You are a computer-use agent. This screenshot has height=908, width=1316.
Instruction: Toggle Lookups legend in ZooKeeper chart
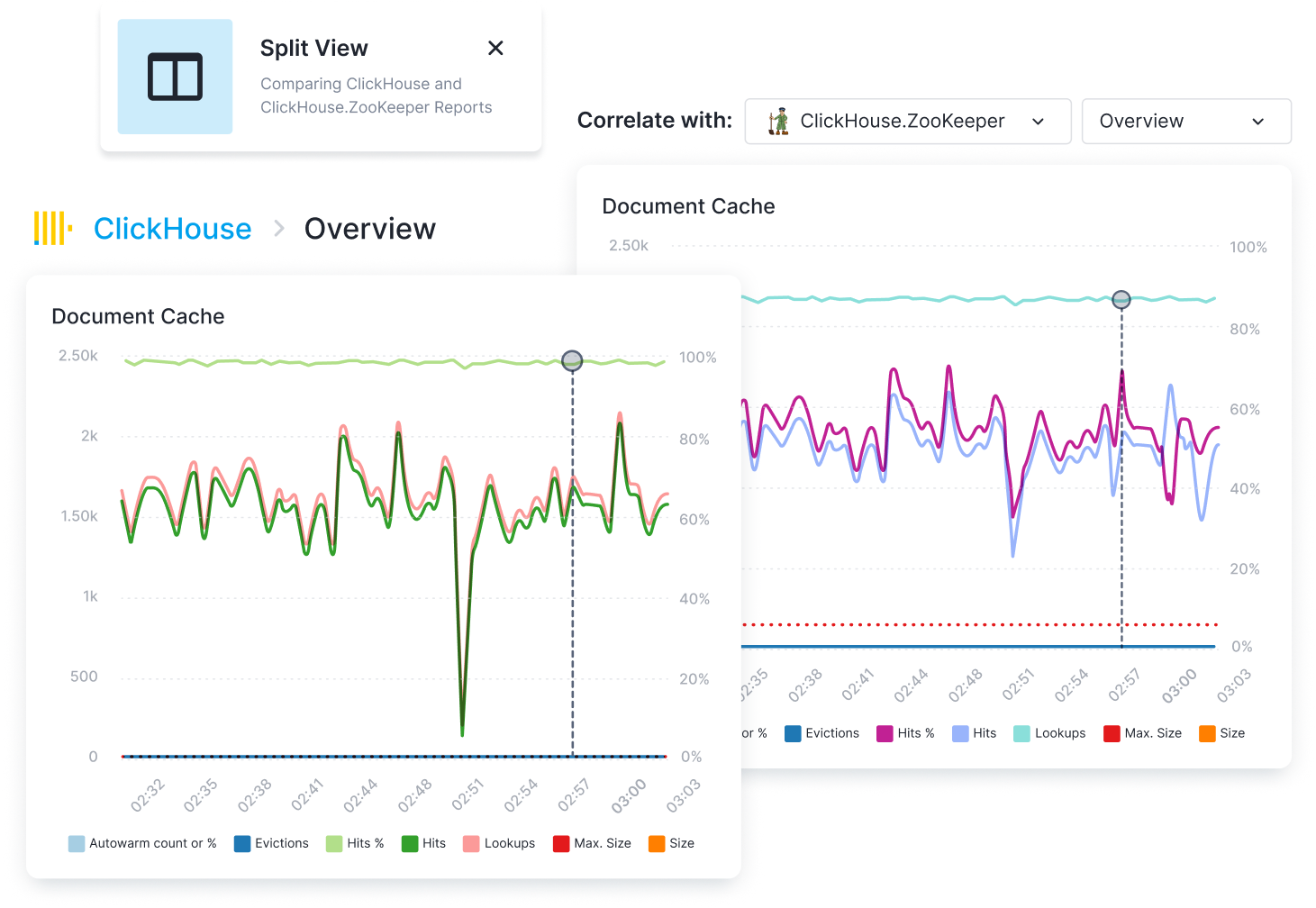click(1050, 733)
